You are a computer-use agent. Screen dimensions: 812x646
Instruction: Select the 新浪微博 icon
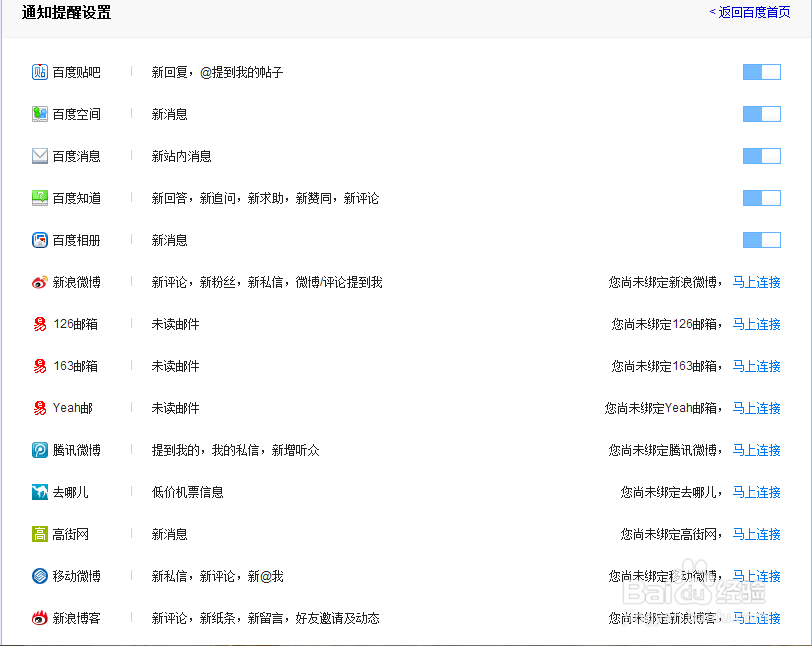point(37,282)
